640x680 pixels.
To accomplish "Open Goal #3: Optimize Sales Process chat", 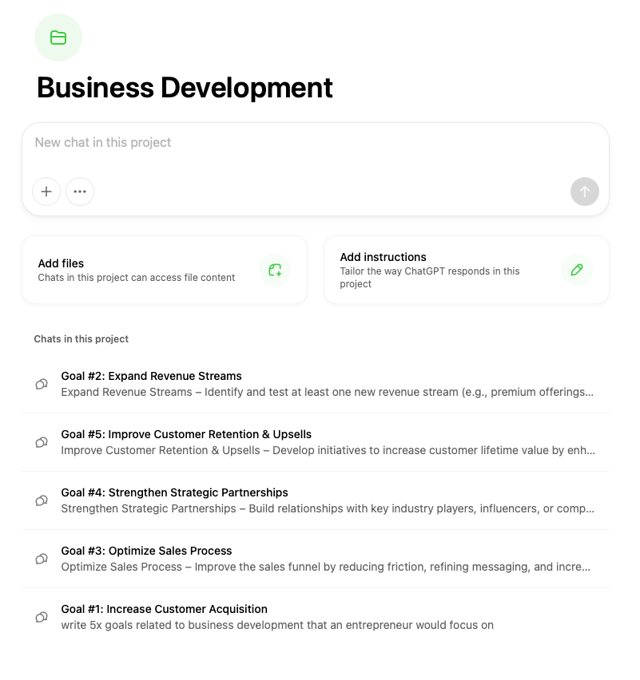I will (x=316, y=559).
